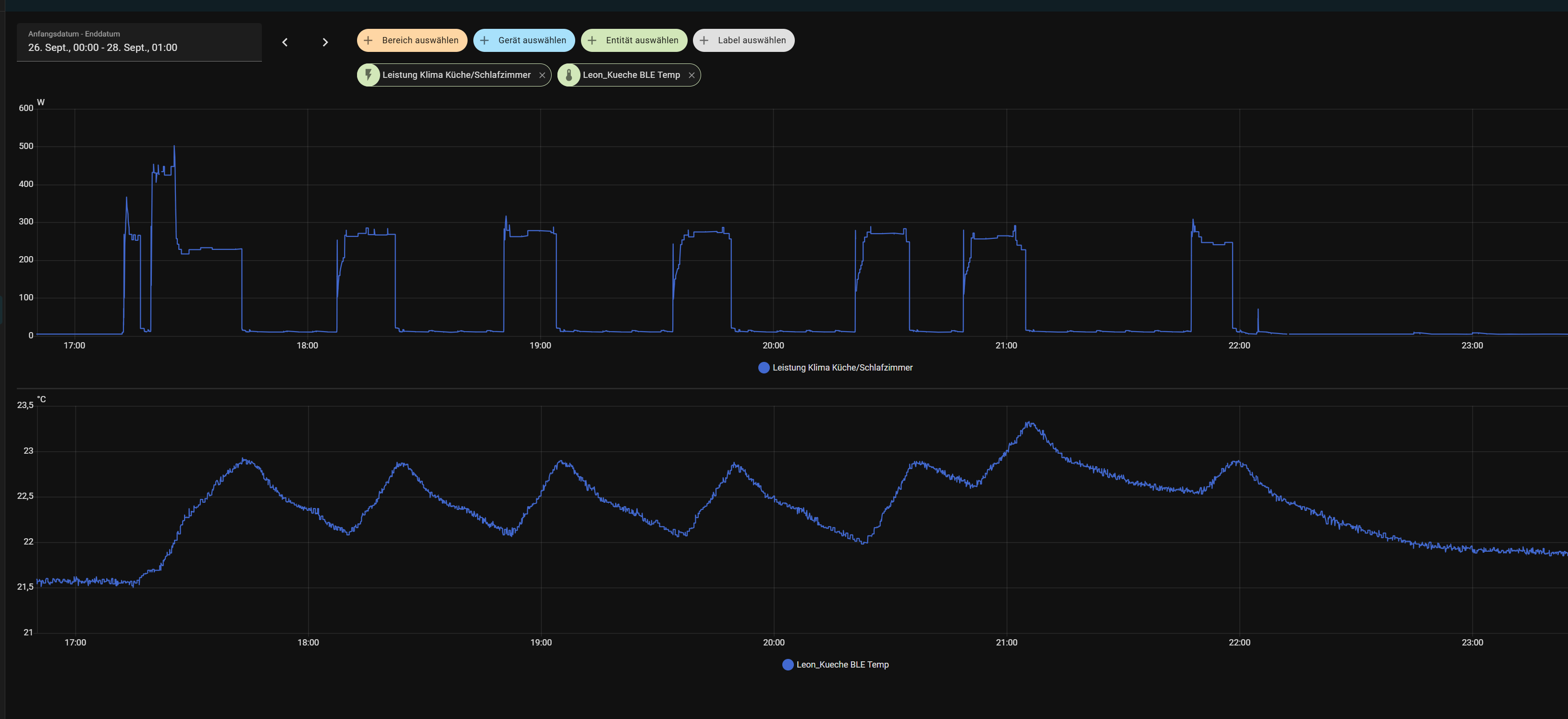Click the thermometer icon on temp chip

(x=568, y=75)
